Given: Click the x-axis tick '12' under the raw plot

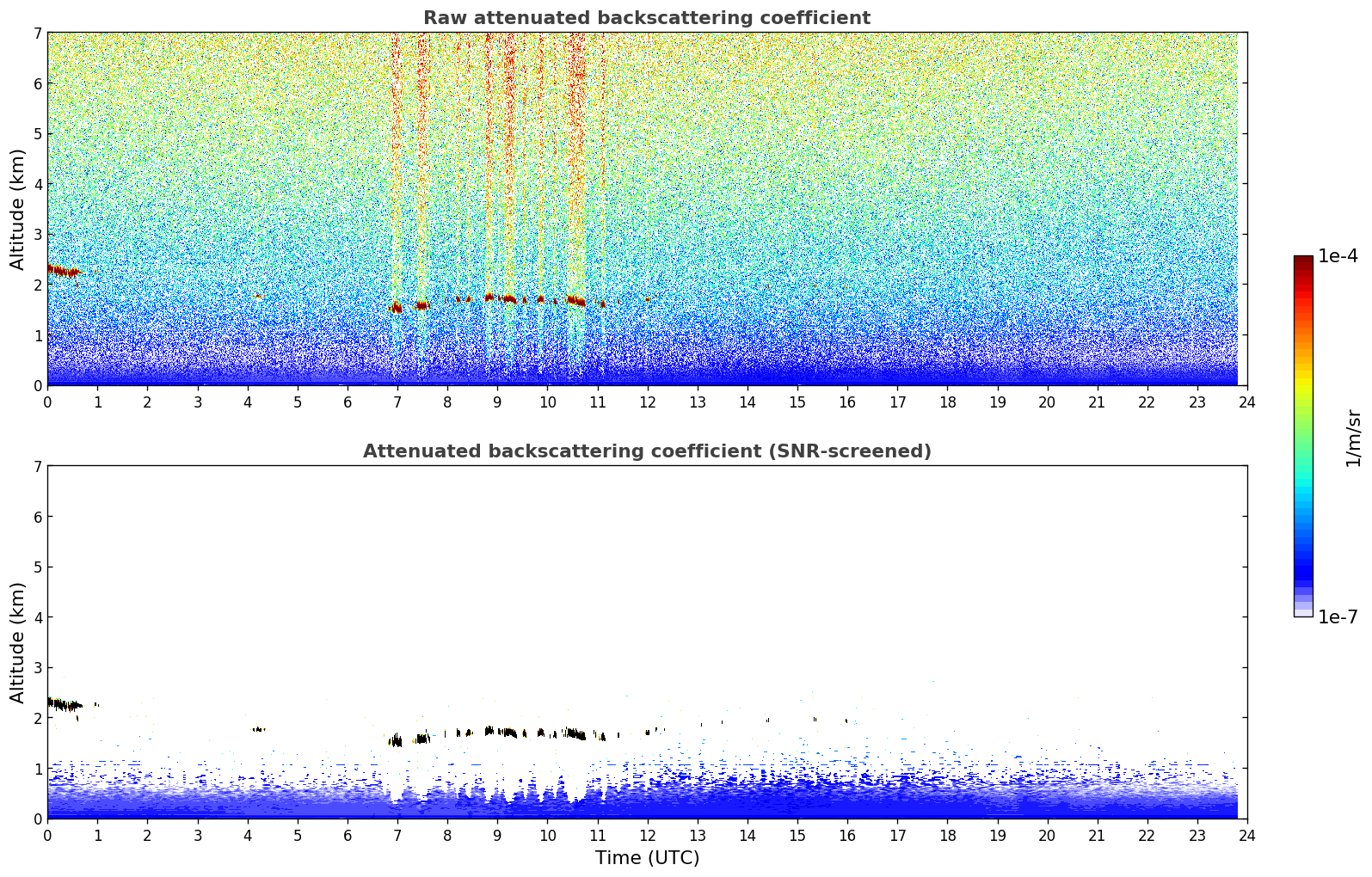Looking at the screenshot, I should (647, 402).
